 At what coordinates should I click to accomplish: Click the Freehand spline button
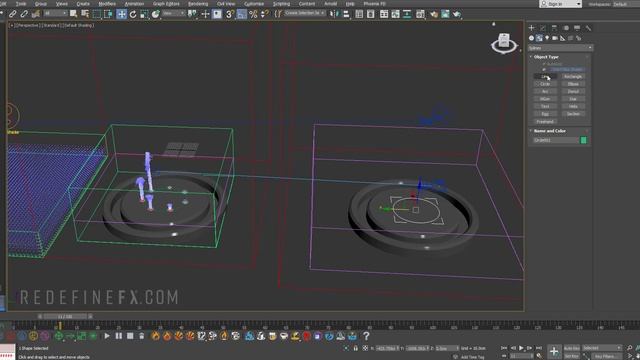[x=545, y=122]
